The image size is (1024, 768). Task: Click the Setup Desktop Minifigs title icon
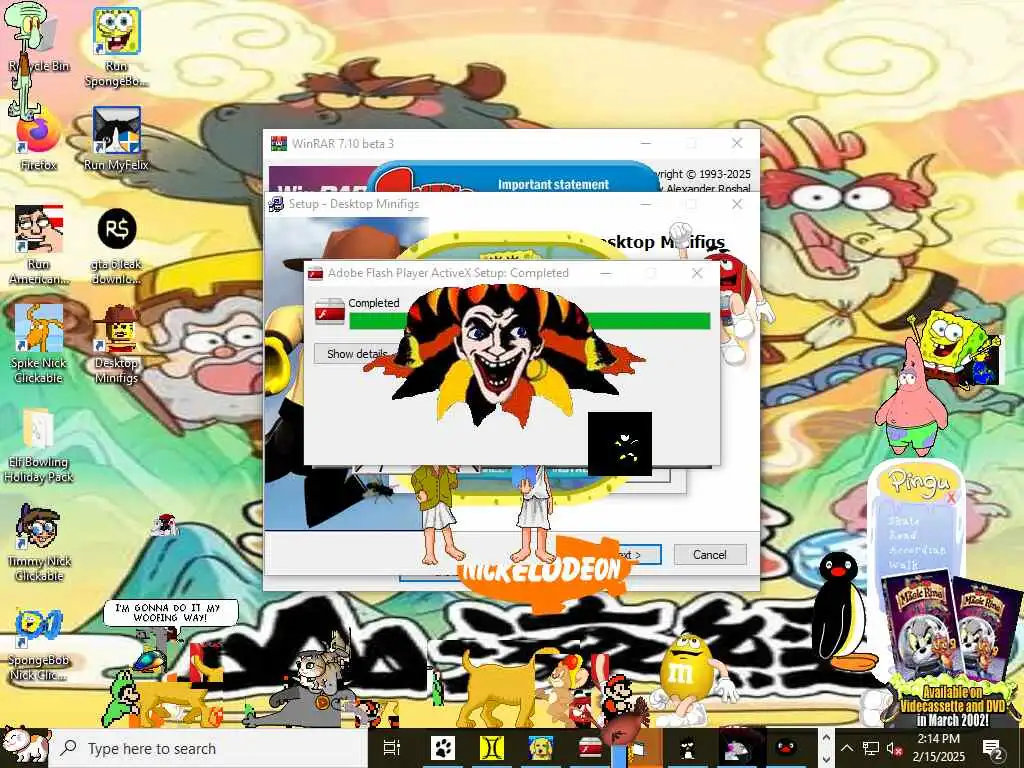(x=276, y=204)
